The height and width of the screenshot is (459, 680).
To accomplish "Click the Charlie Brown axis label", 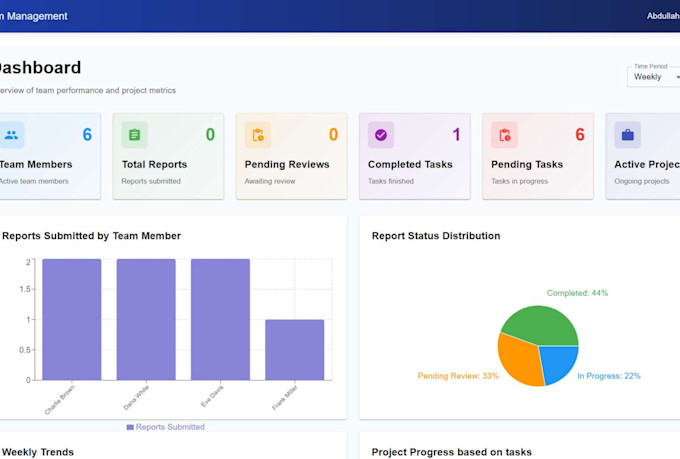I will click(59, 400).
